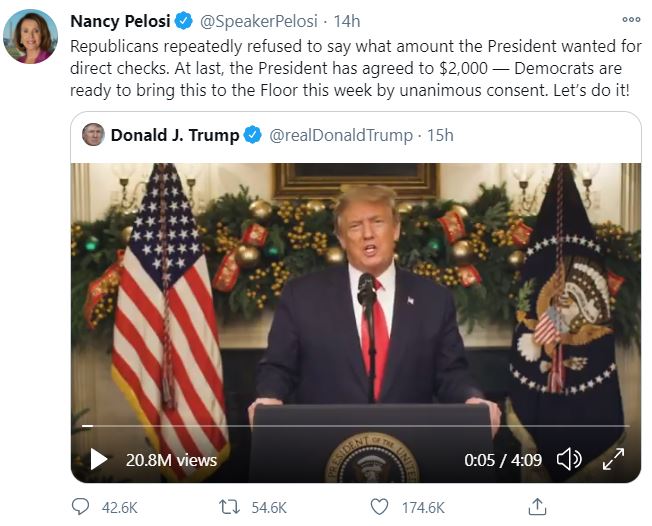Unmute the video with the speaker icon
This screenshot has width=652, height=526.
(569, 459)
